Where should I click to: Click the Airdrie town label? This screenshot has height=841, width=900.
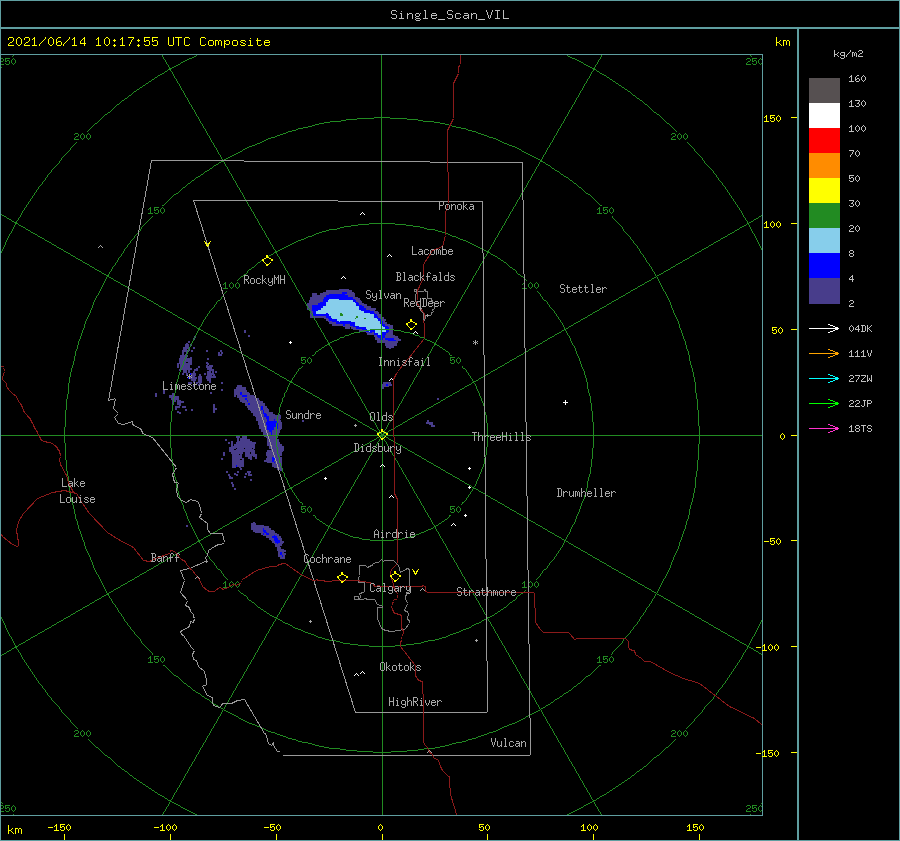tap(394, 534)
